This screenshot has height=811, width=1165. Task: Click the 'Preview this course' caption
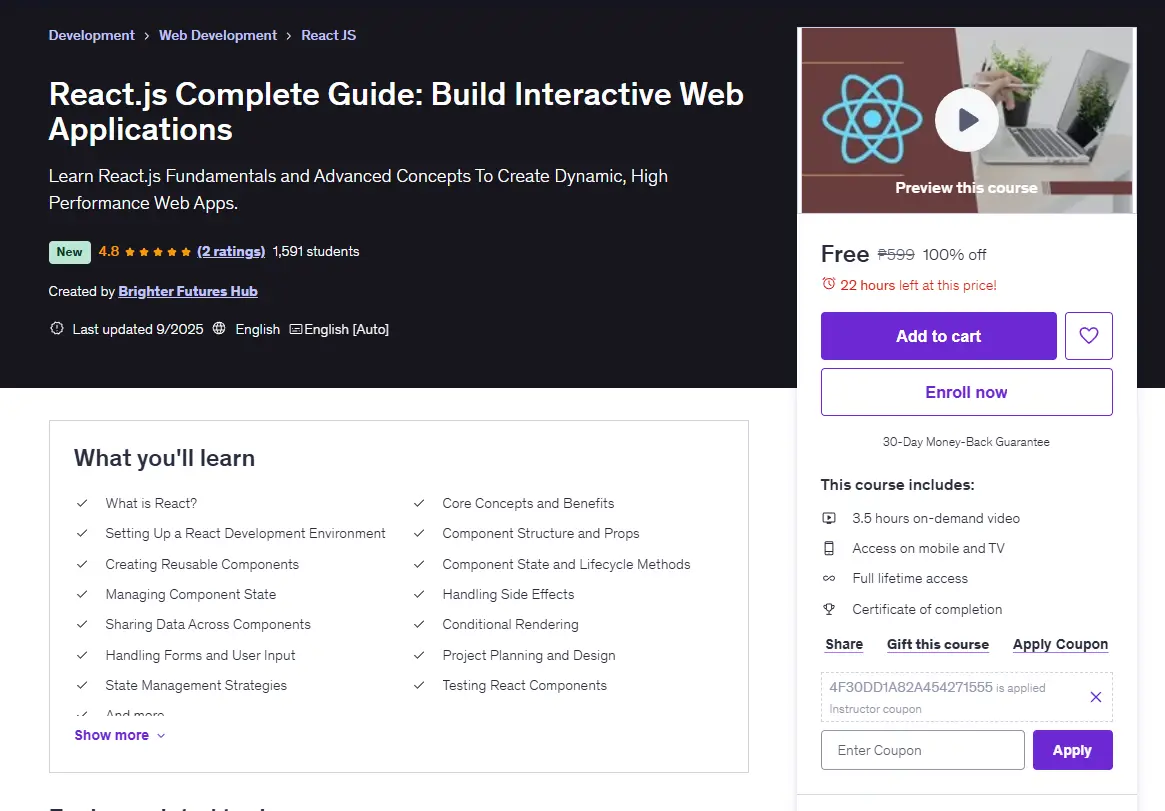966,188
